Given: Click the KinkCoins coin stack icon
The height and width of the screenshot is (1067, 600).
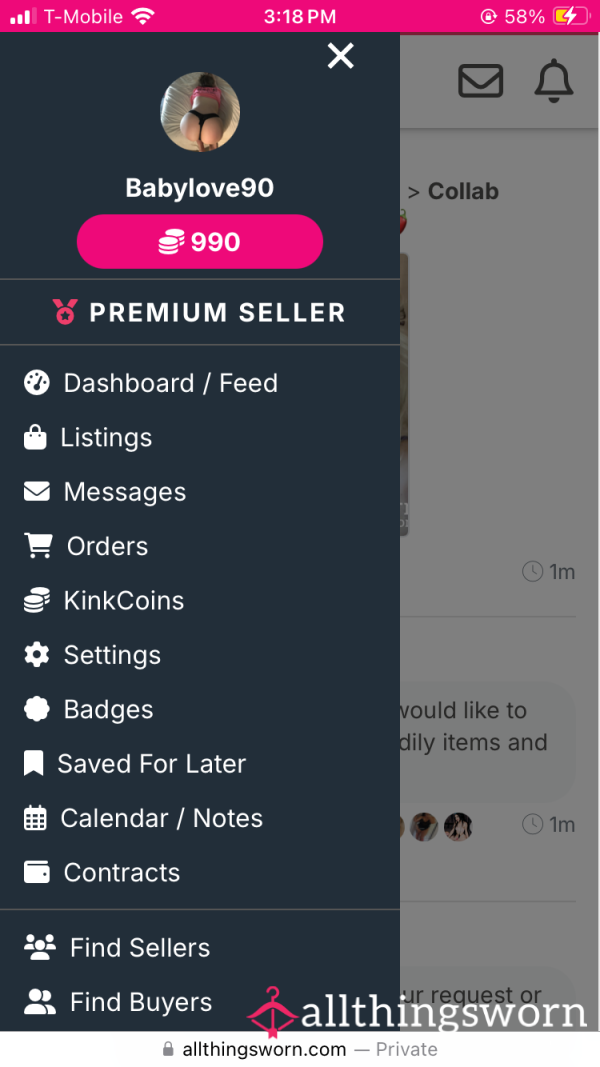Looking at the screenshot, I should pos(37,600).
